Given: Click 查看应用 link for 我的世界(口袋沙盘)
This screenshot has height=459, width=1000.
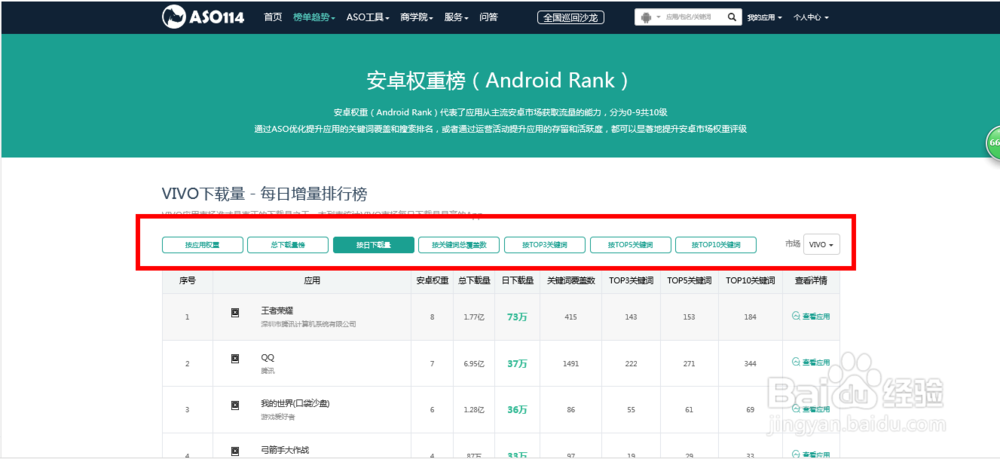Looking at the screenshot, I should [x=811, y=409].
